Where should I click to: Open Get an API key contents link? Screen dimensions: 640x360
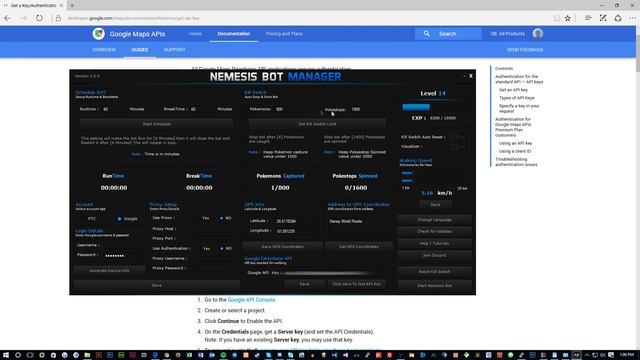pyautogui.click(x=513, y=90)
